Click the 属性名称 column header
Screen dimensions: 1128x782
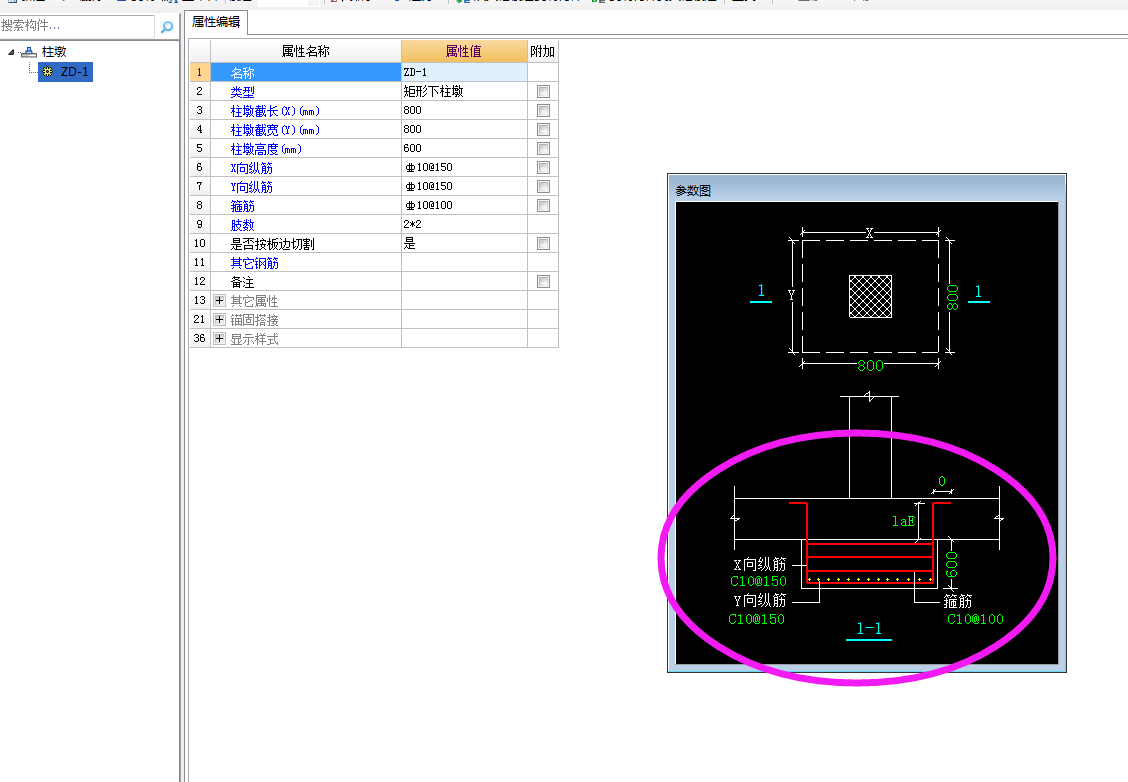coord(306,51)
